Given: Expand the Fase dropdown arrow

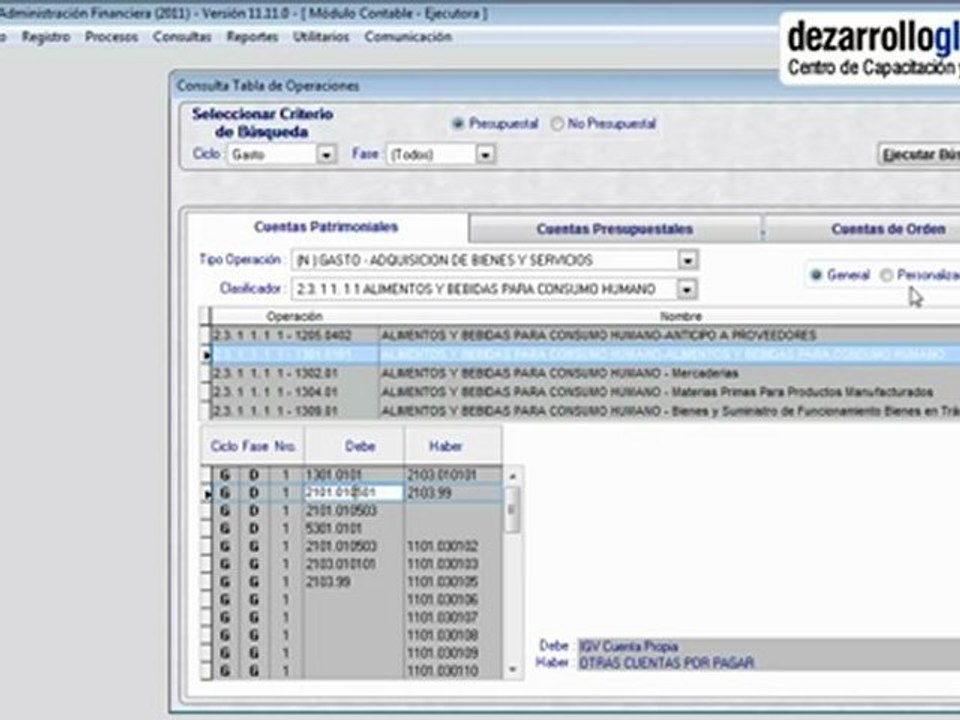Looking at the screenshot, I should pyautogui.click(x=485, y=155).
